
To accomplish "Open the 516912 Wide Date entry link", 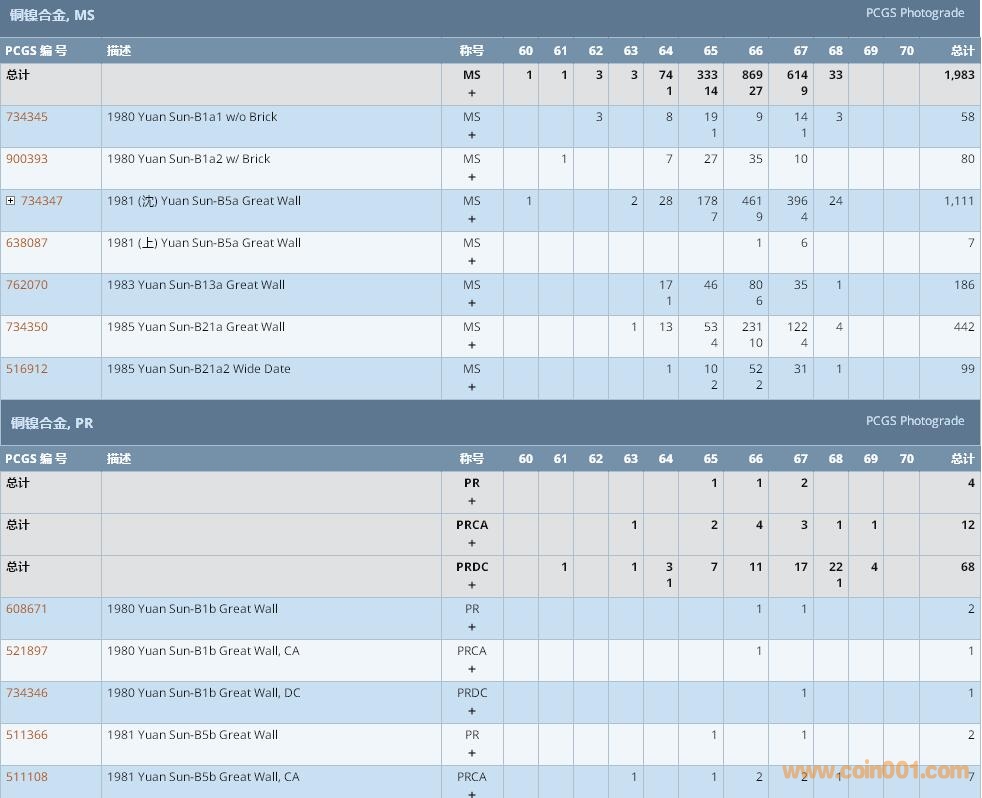I will pos(27,369).
